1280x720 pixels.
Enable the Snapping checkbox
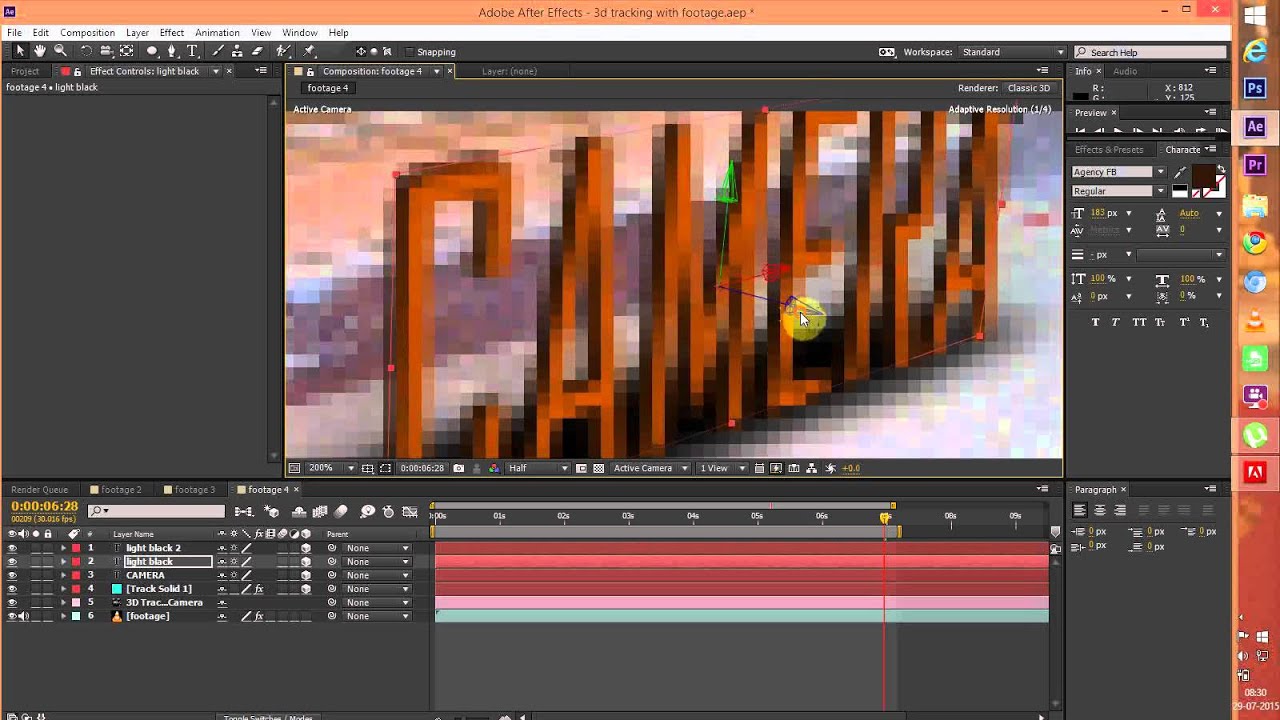pos(410,52)
